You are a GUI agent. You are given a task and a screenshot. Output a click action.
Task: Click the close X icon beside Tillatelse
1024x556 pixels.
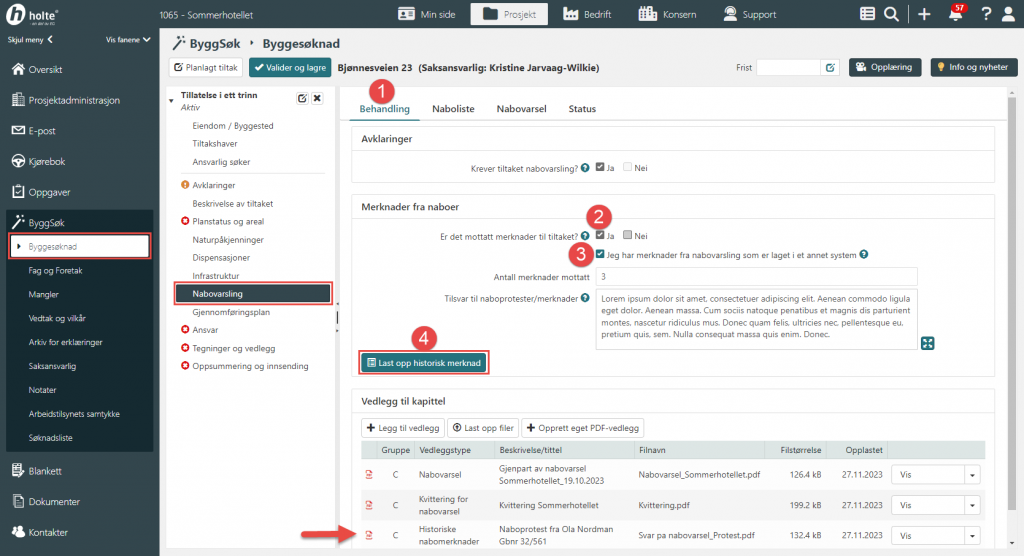pyautogui.click(x=317, y=98)
